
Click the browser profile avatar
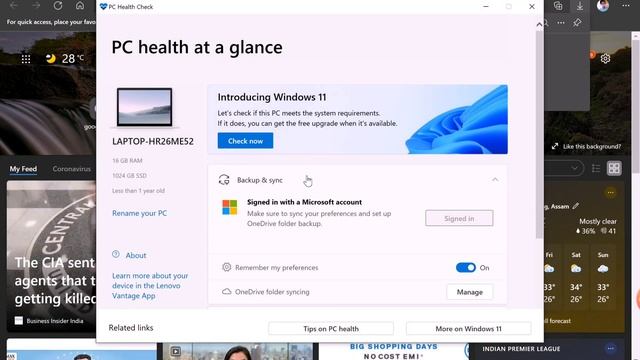603,5
